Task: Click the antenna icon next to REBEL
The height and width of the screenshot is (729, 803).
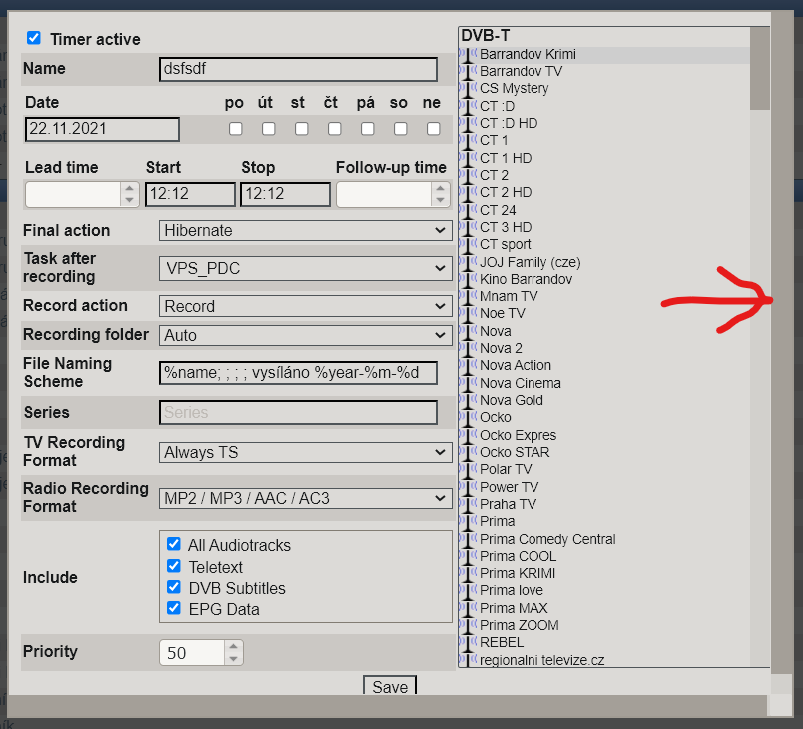Action: pyautogui.click(x=468, y=642)
